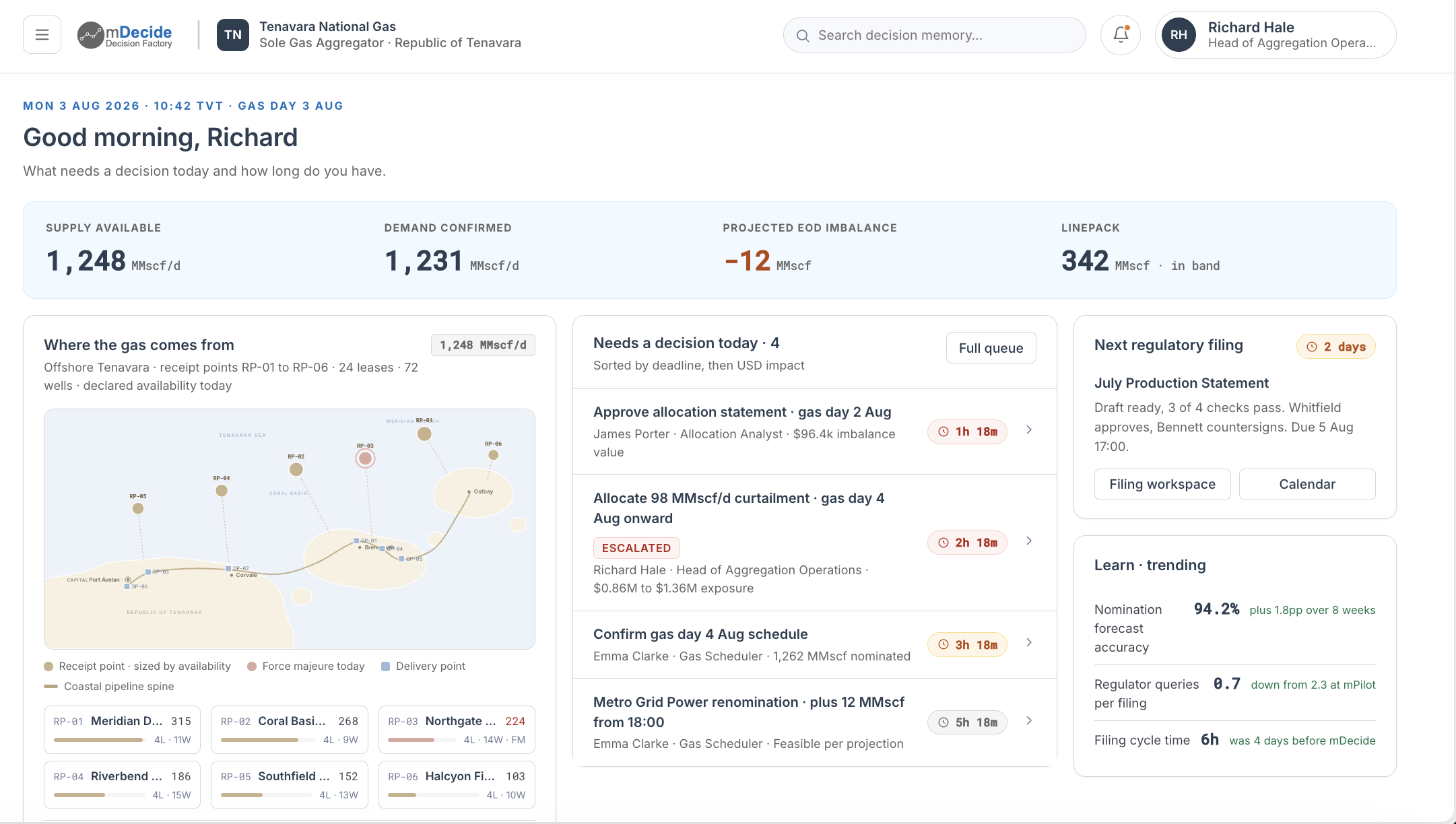Open the notifications bell
Viewport: 1456px width, 824px height.
tap(1121, 35)
